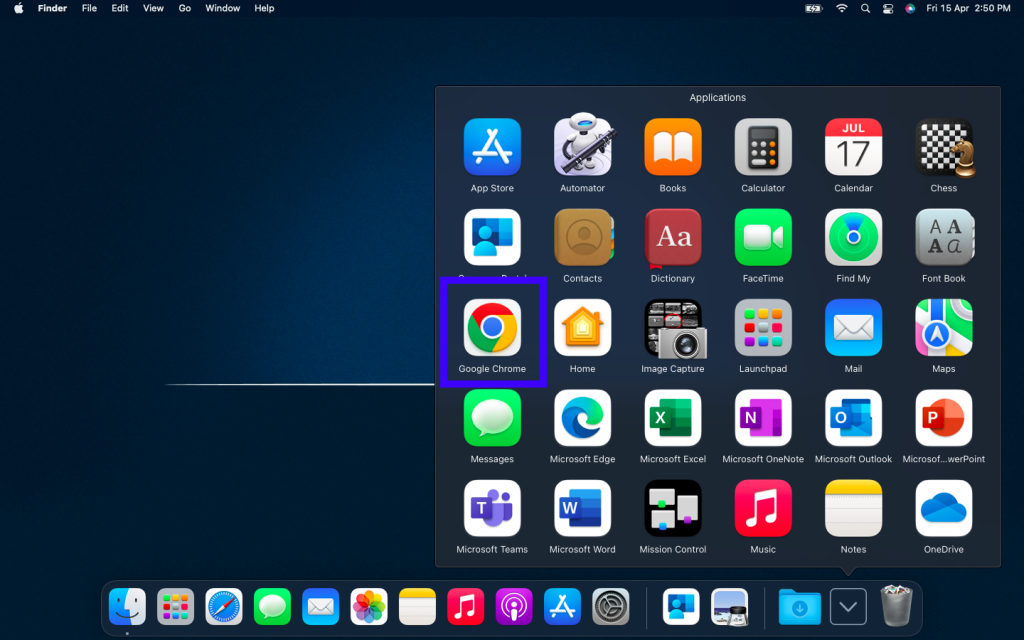Open the Edit menu
1024x640 pixels.
(x=120, y=8)
